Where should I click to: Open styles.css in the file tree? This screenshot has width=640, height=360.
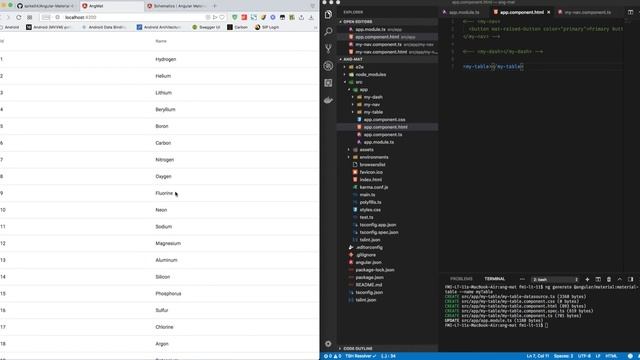click(370, 210)
